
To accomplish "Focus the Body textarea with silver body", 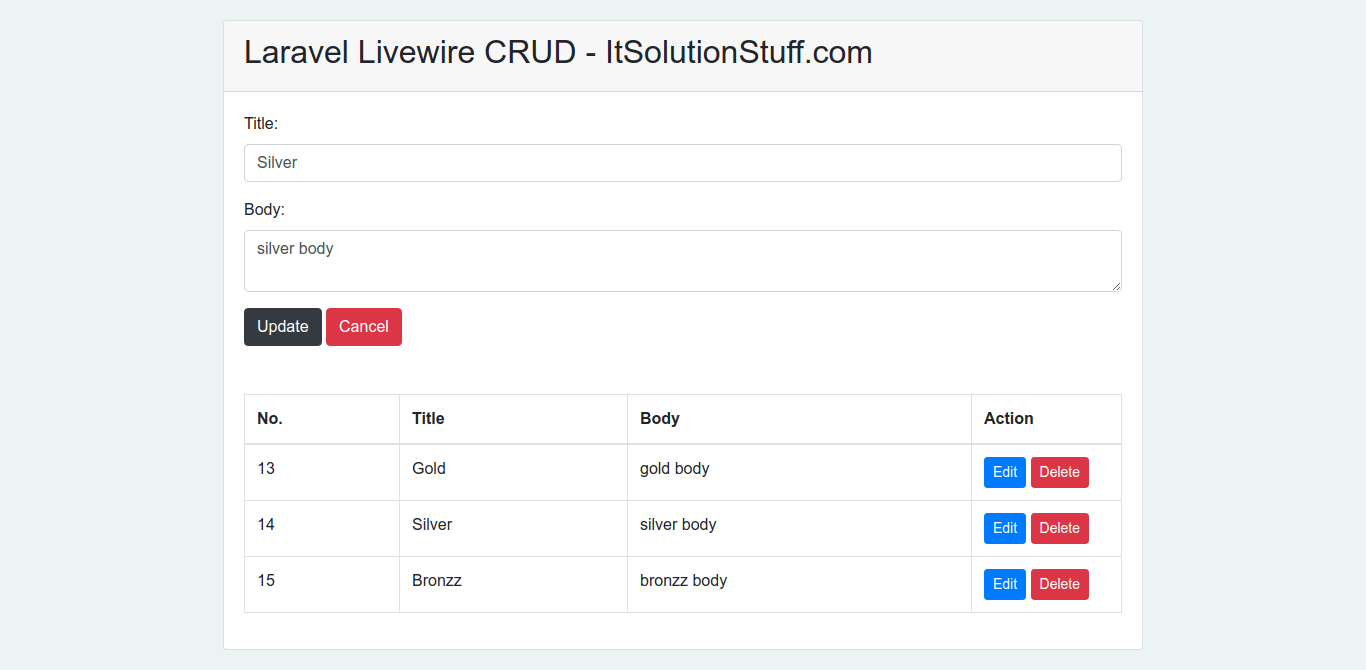I will click(x=682, y=261).
